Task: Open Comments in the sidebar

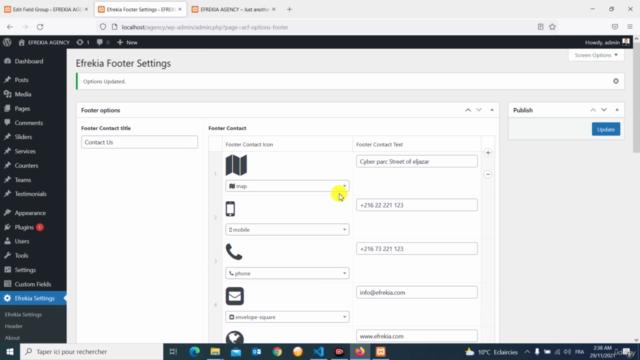Action: point(29,123)
